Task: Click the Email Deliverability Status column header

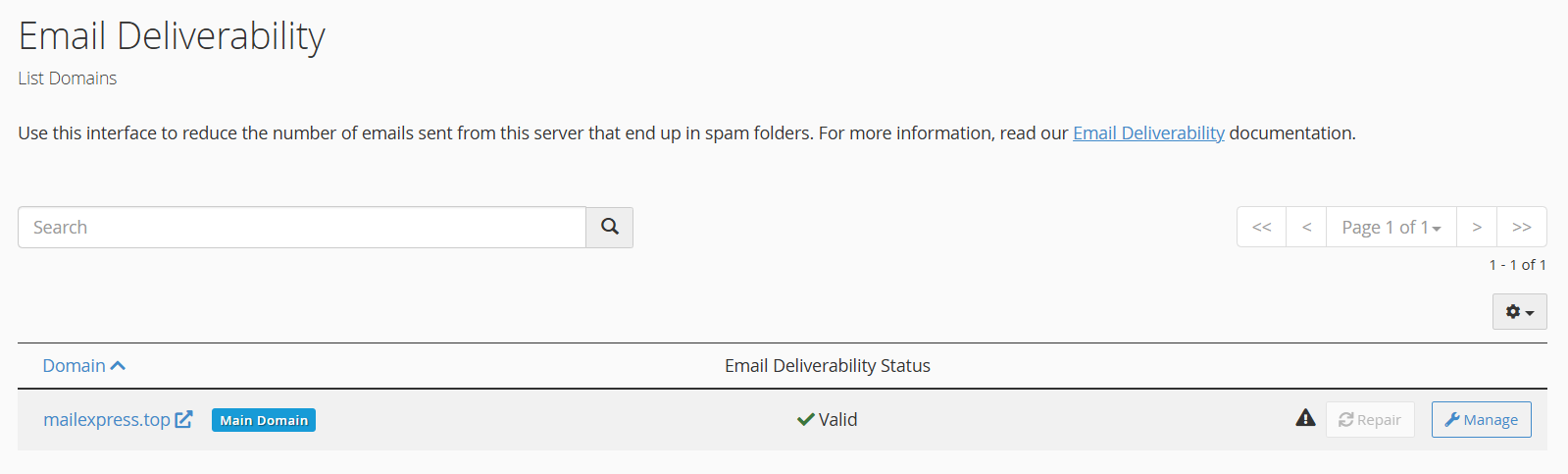Action: click(x=827, y=366)
